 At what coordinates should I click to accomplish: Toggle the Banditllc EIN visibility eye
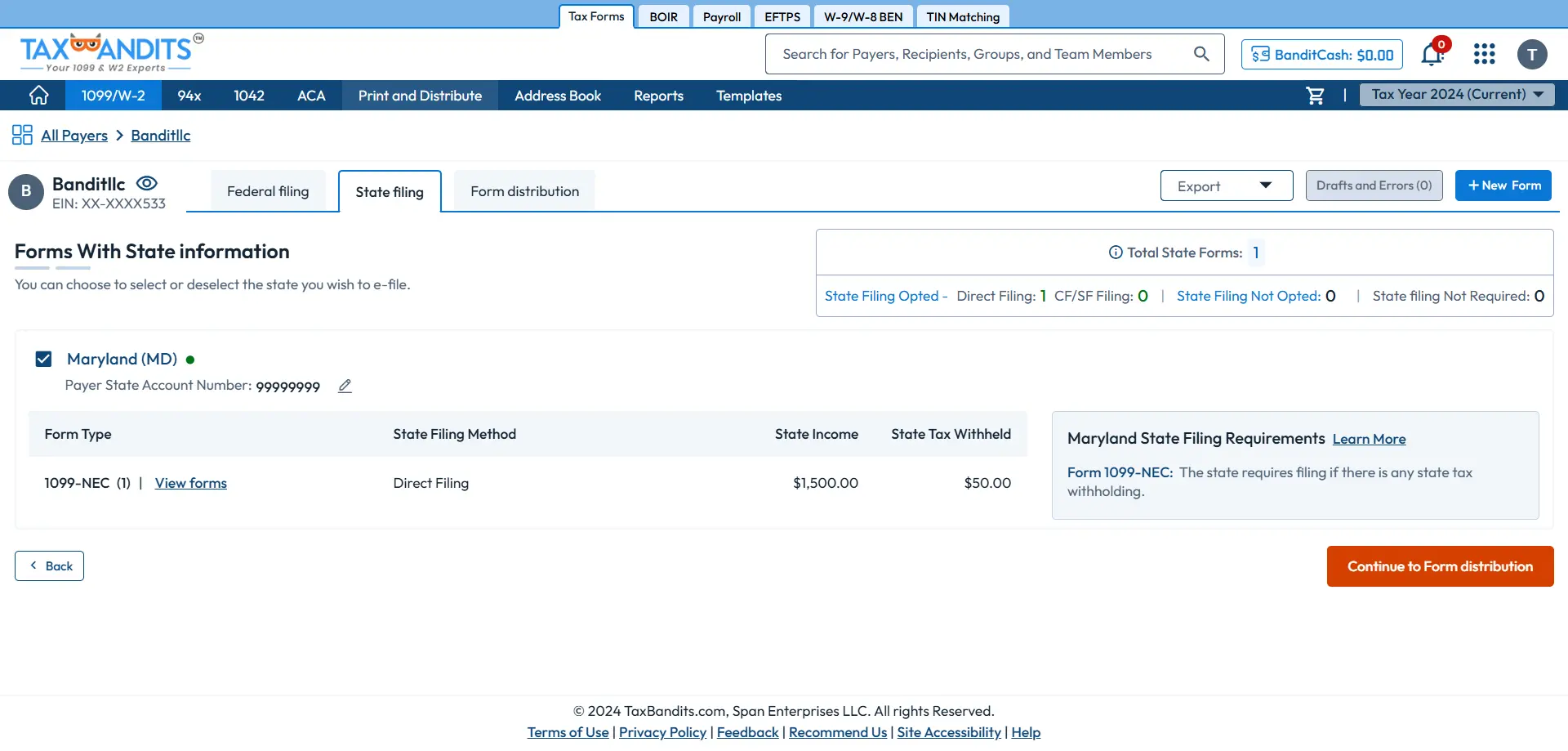click(147, 183)
